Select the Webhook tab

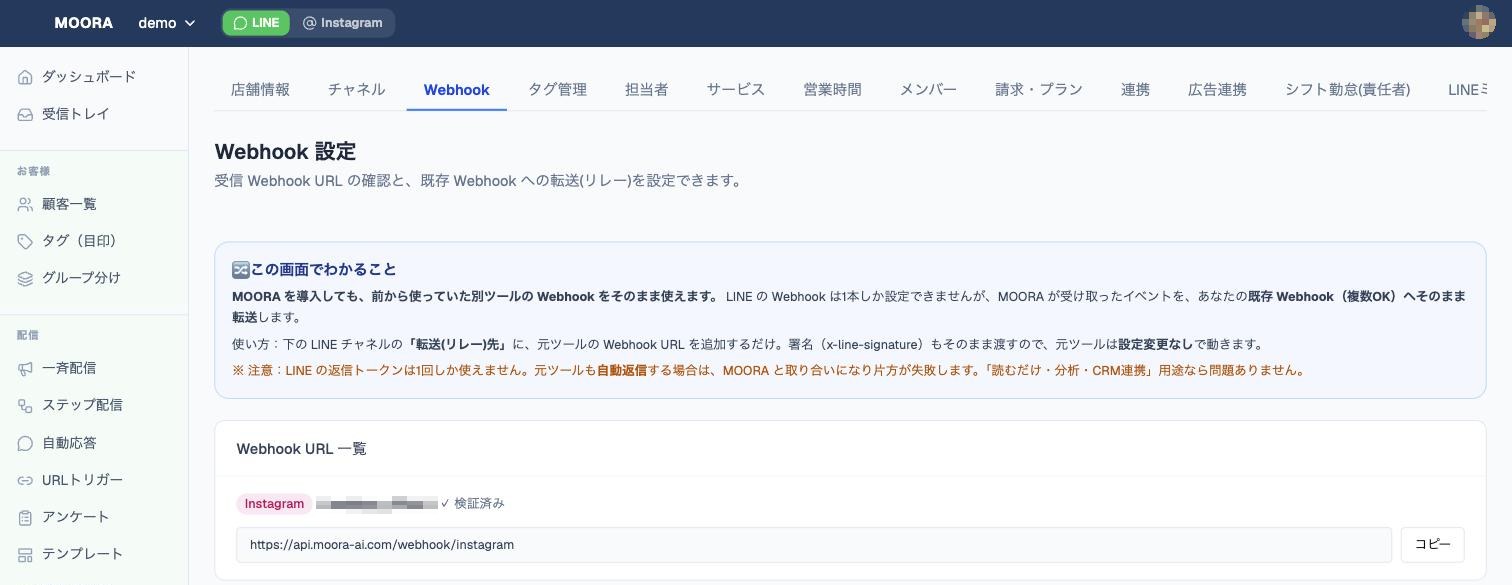pyautogui.click(x=456, y=89)
